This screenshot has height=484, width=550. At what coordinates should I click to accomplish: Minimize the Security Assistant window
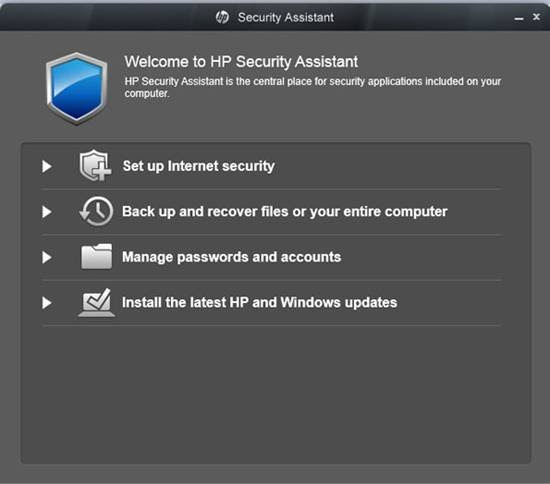pos(519,18)
